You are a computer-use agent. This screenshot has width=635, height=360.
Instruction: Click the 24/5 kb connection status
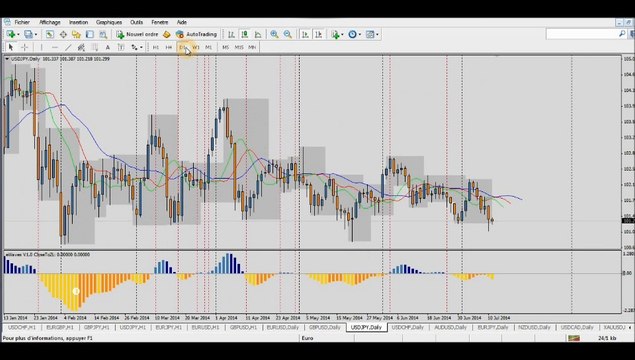point(607,338)
